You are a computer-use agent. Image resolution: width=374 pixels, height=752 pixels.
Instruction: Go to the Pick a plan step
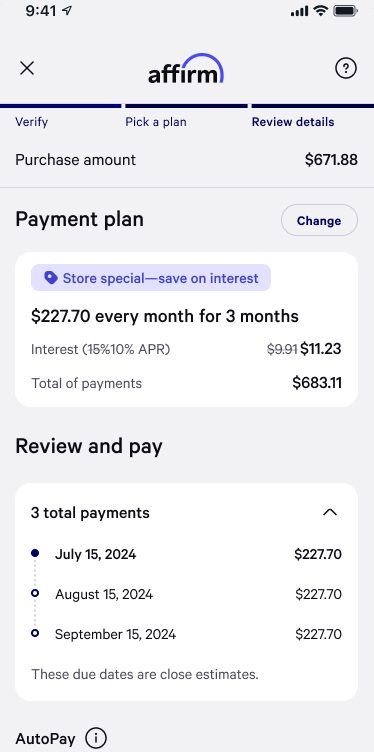(156, 122)
